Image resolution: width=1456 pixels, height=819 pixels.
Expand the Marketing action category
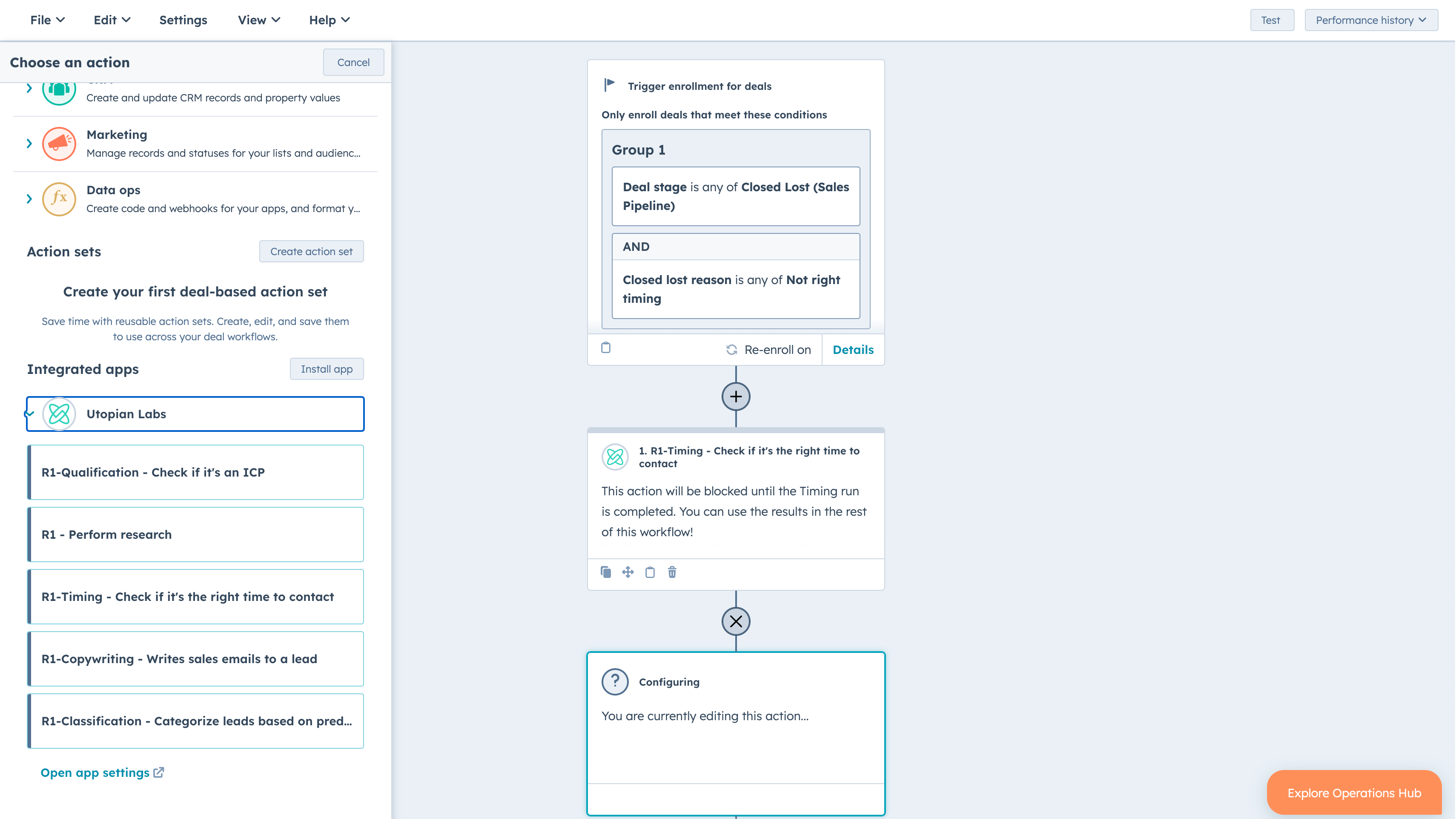tap(29, 144)
